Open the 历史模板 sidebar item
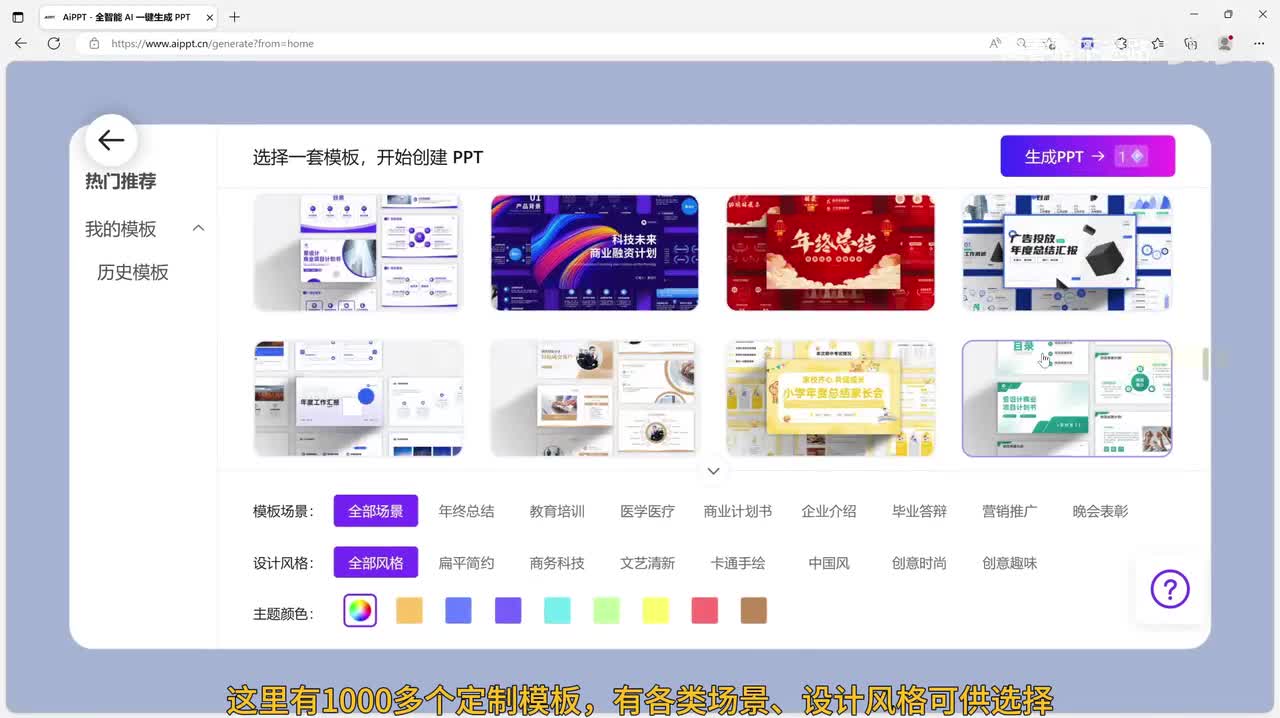The width and height of the screenshot is (1280, 718). coord(133,272)
